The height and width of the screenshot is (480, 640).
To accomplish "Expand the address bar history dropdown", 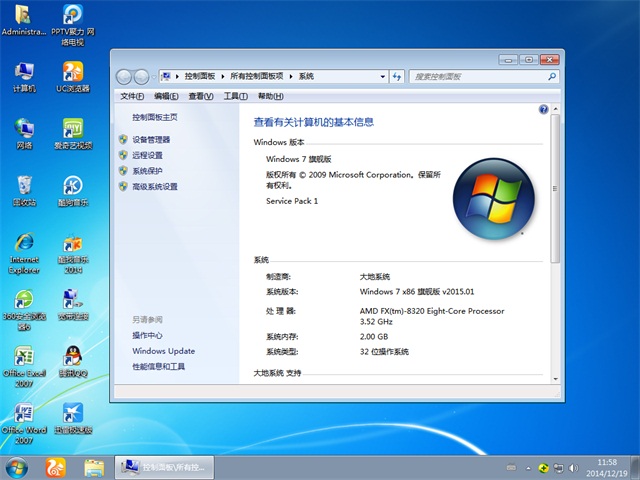I will [x=381, y=76].
